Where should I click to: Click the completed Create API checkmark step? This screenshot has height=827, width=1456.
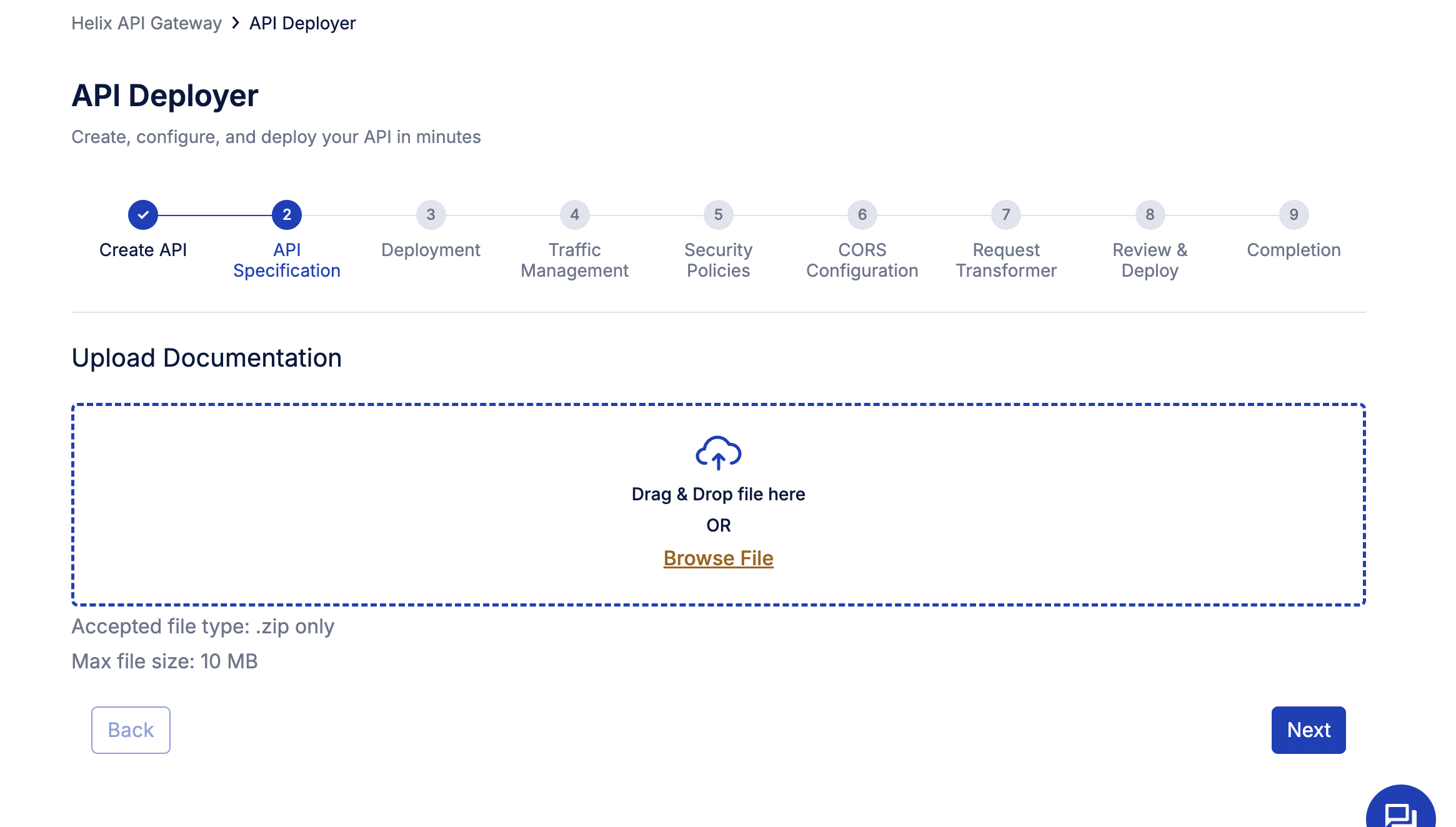point(143,215)
